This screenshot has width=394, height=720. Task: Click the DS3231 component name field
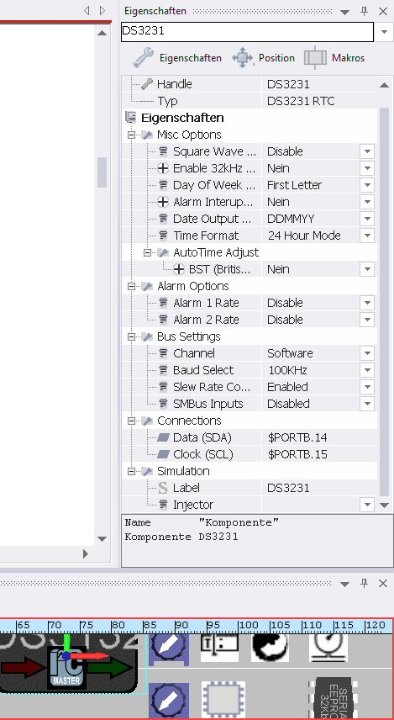(248, 32)
